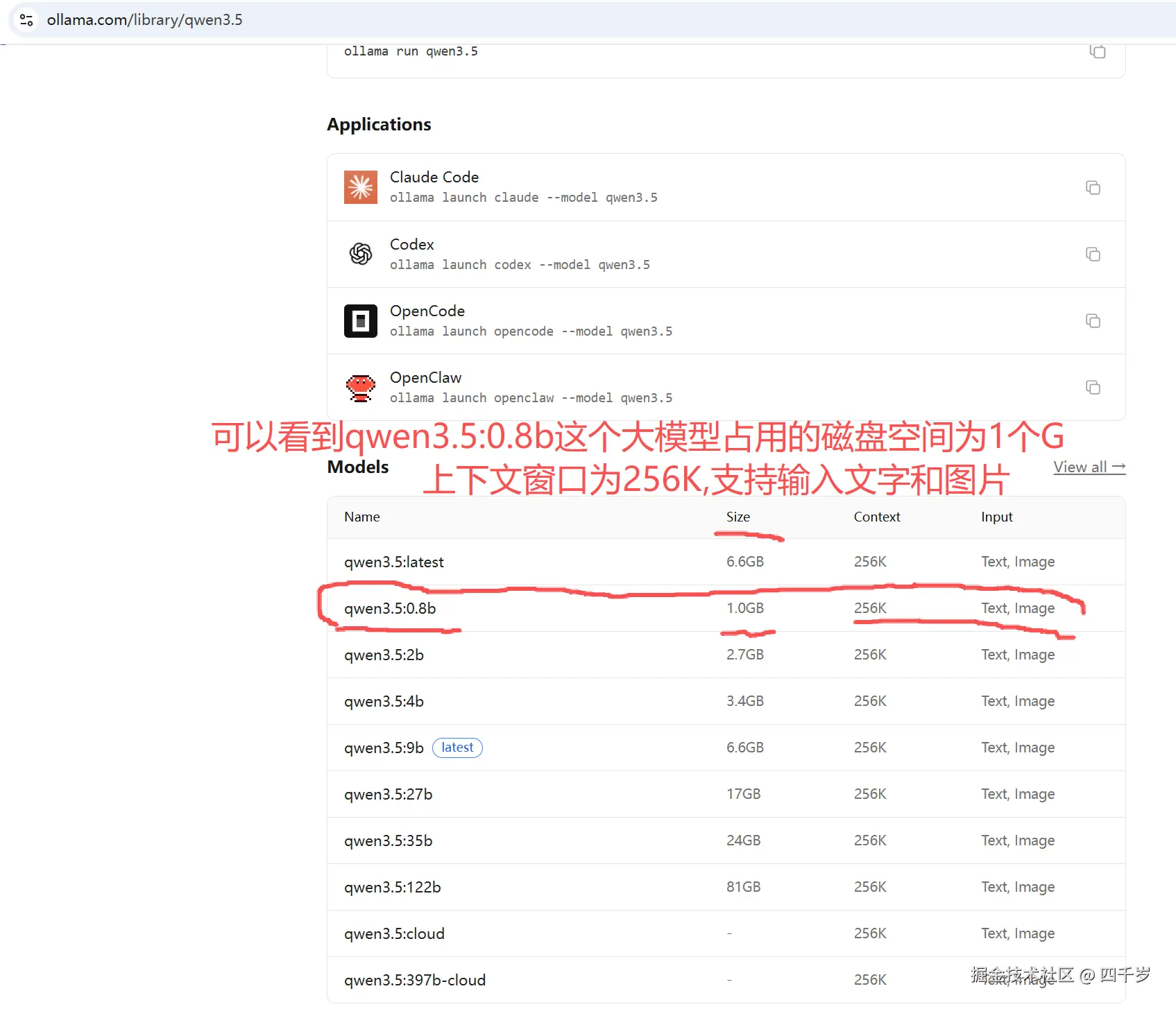Image resolution: width=1176 pixels, height=1009 pixels.
Task: Click the OpenCode application icon
Action: tap(360, 320)
